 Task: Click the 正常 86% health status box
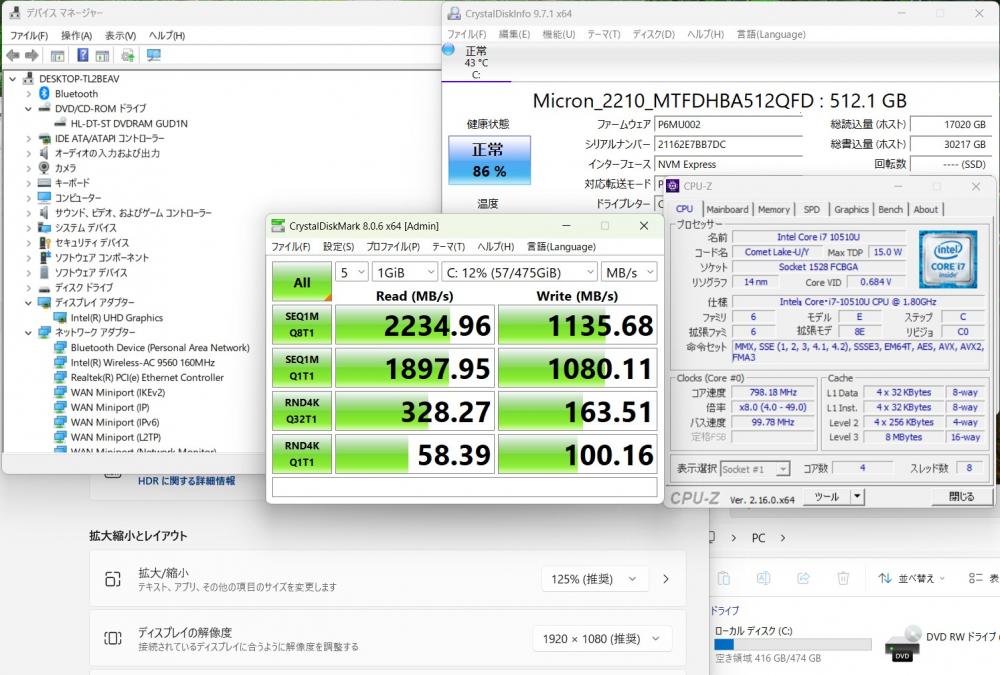click(x=489, y=160)
